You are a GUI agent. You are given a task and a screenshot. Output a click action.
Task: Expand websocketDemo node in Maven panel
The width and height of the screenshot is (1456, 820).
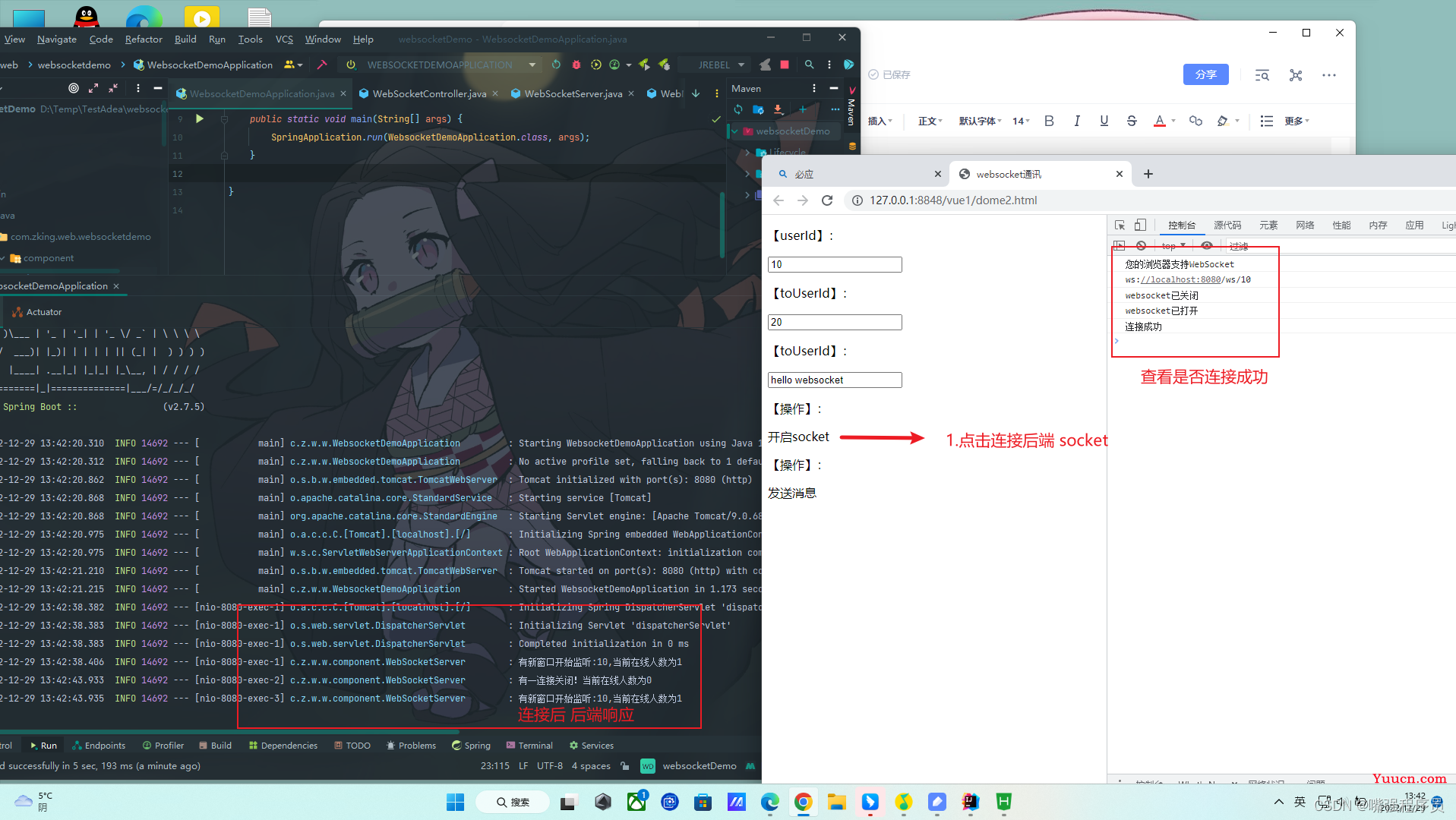pyautogui.click(x=734, y=131)
